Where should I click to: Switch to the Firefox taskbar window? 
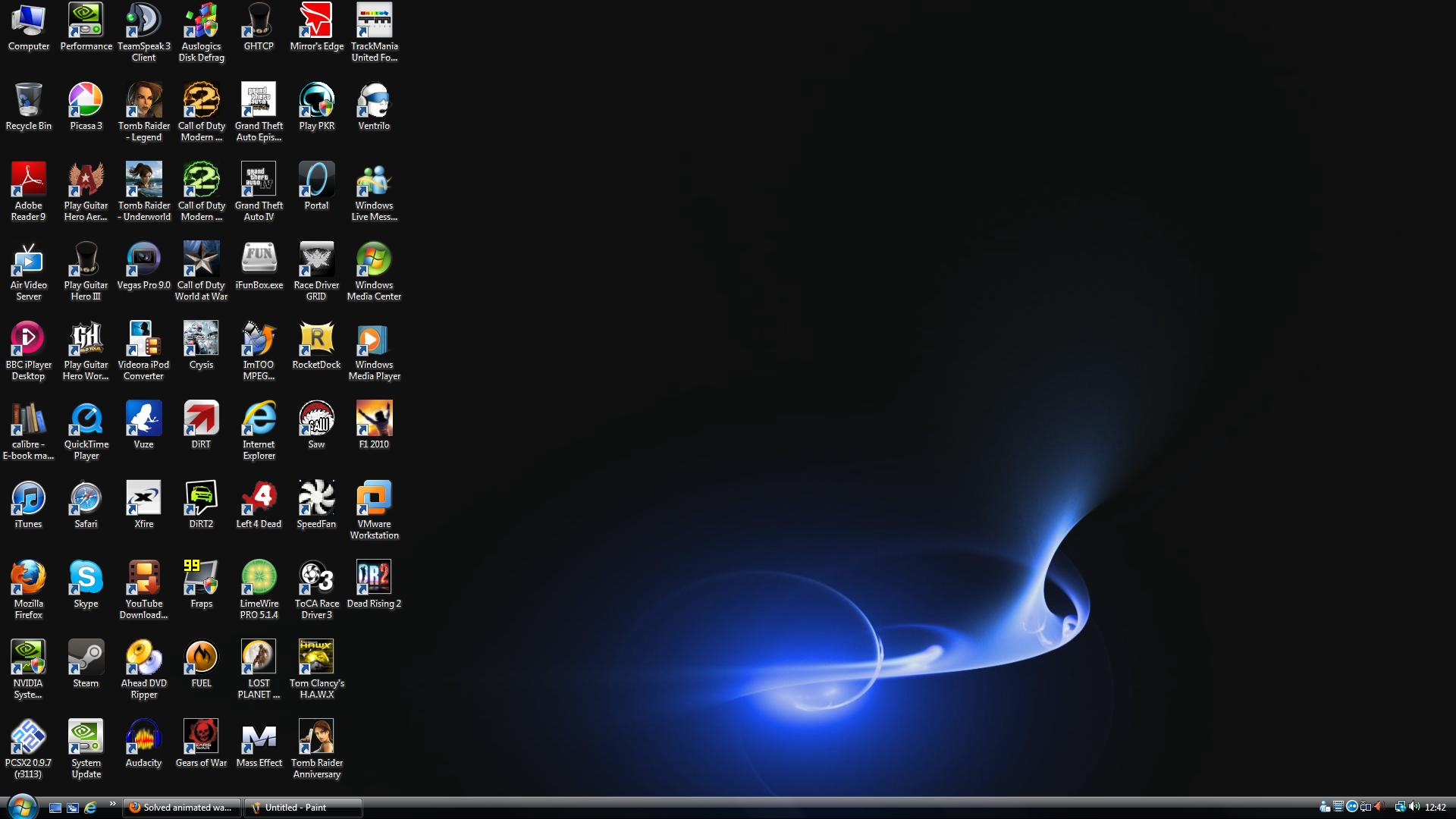182,808
